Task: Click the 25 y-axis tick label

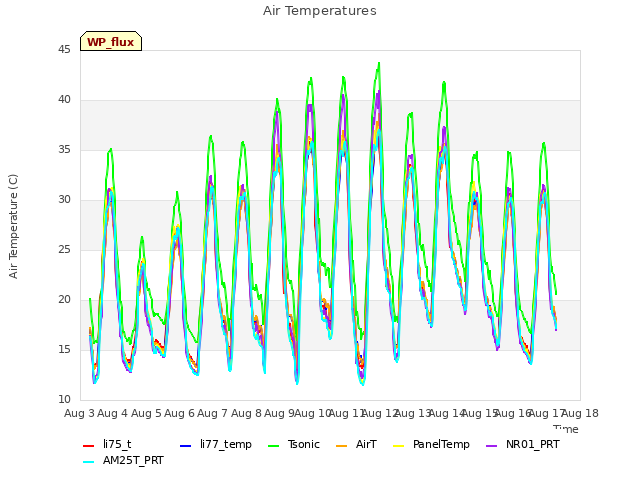Action: 64,250
